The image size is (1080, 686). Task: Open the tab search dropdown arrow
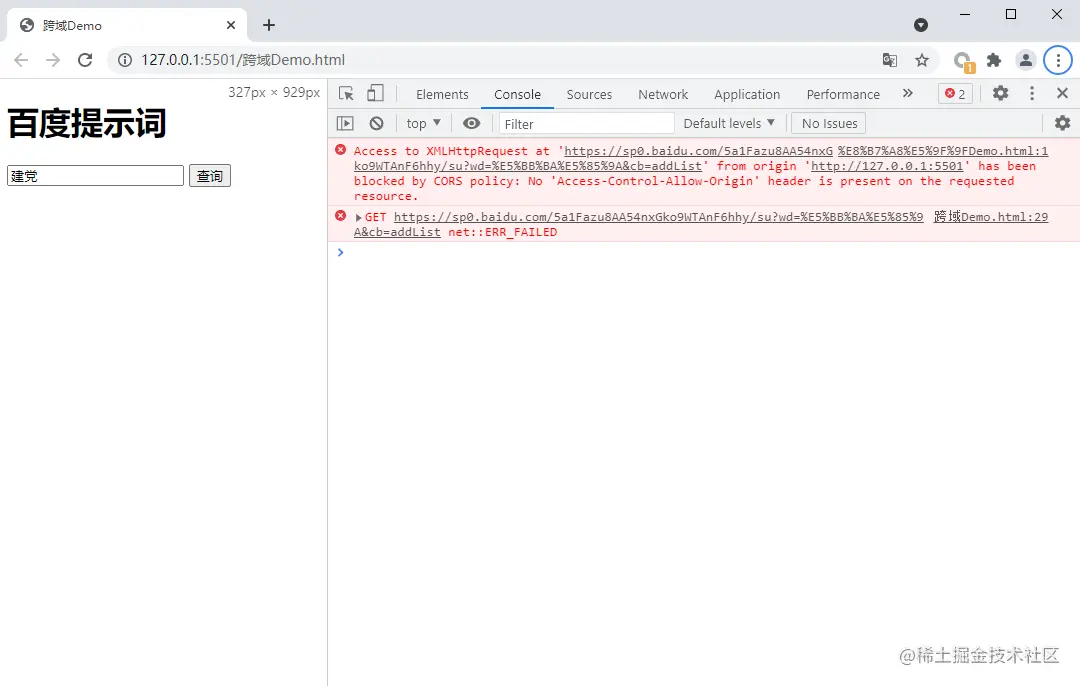[x=921, y=25]
